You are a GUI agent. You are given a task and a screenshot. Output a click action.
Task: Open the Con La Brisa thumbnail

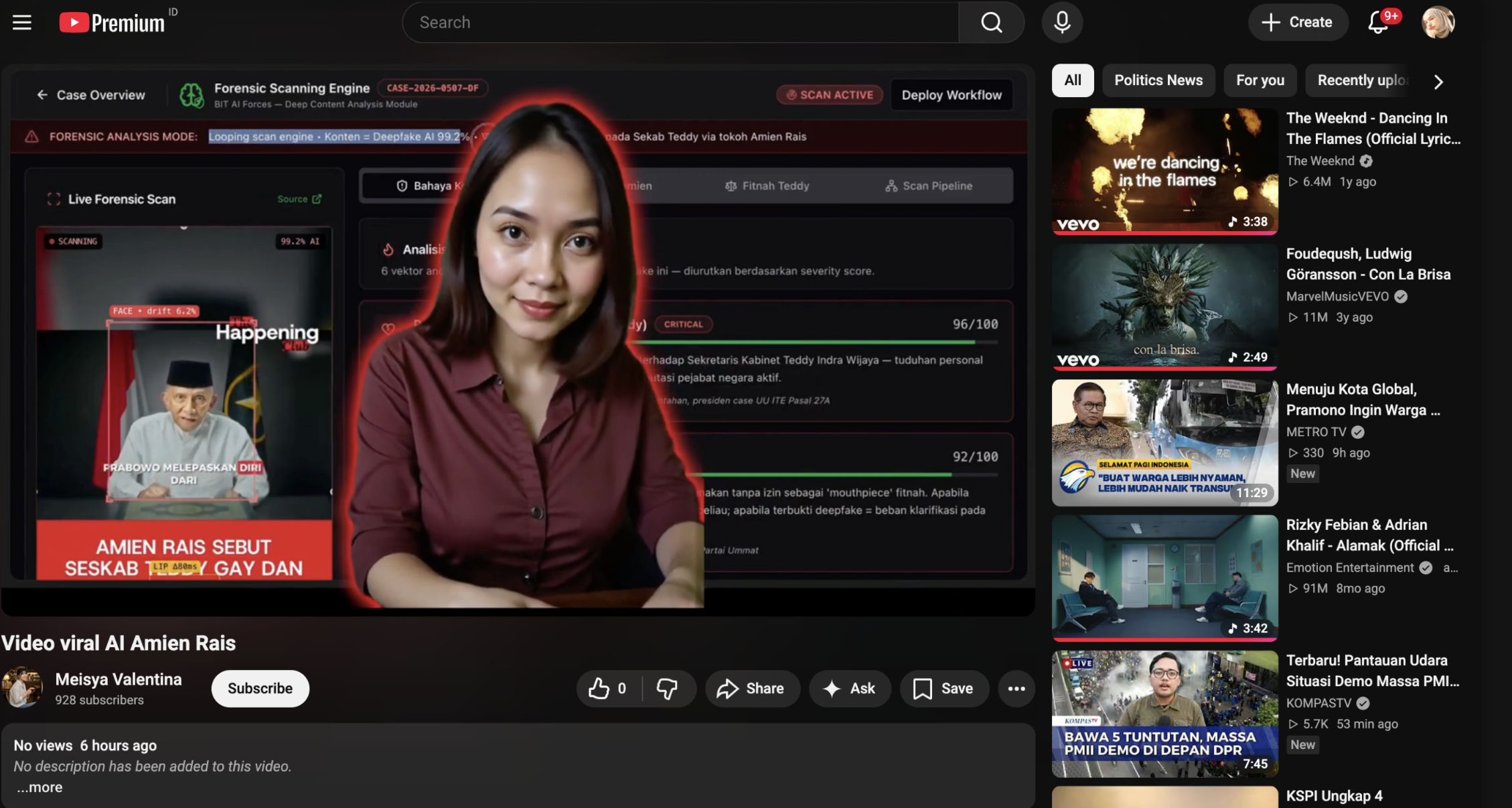(1164, 307)
